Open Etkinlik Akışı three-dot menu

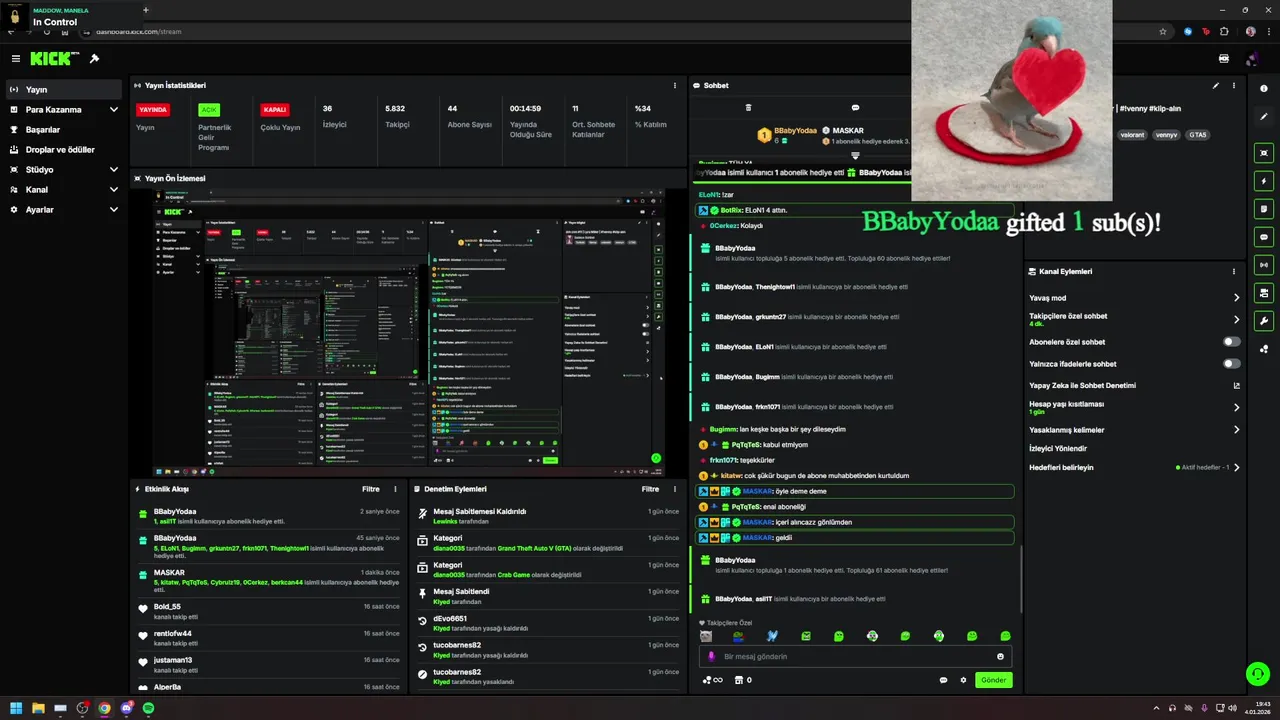[x=395, y=489]
